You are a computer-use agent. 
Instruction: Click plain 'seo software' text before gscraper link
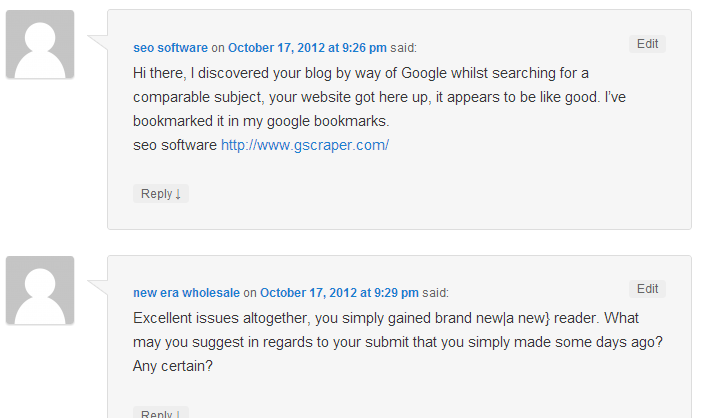(x=174, y=145)
